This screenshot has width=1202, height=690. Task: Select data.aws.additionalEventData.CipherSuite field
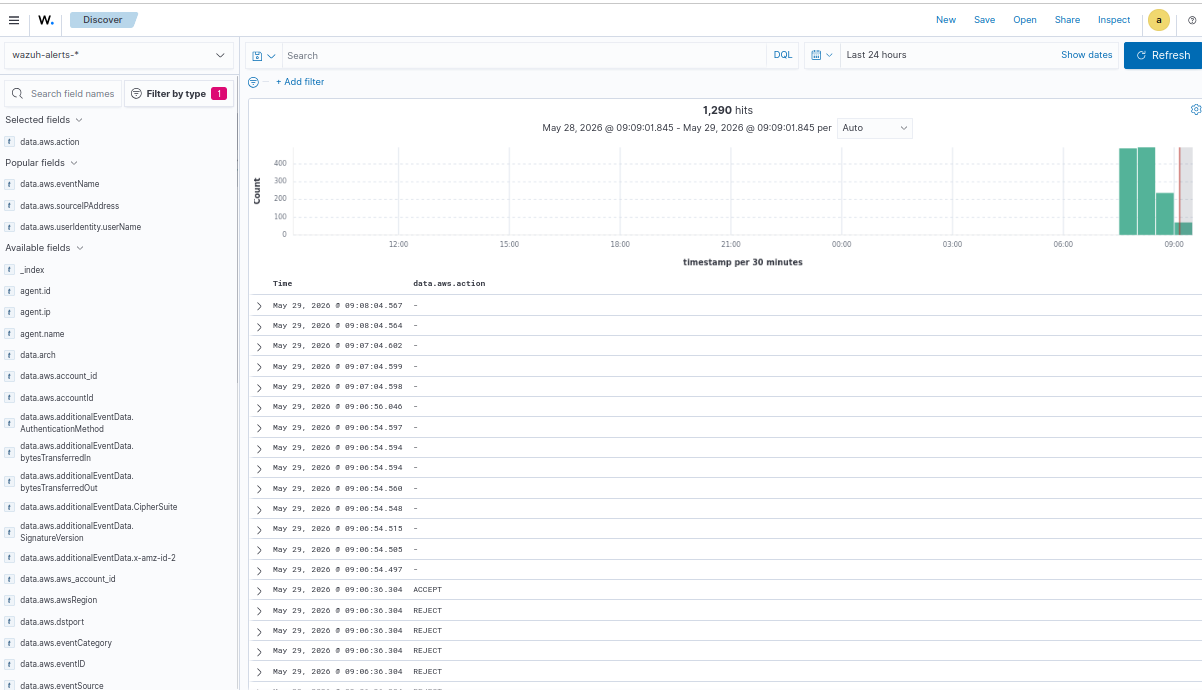(x=98, y=507)
